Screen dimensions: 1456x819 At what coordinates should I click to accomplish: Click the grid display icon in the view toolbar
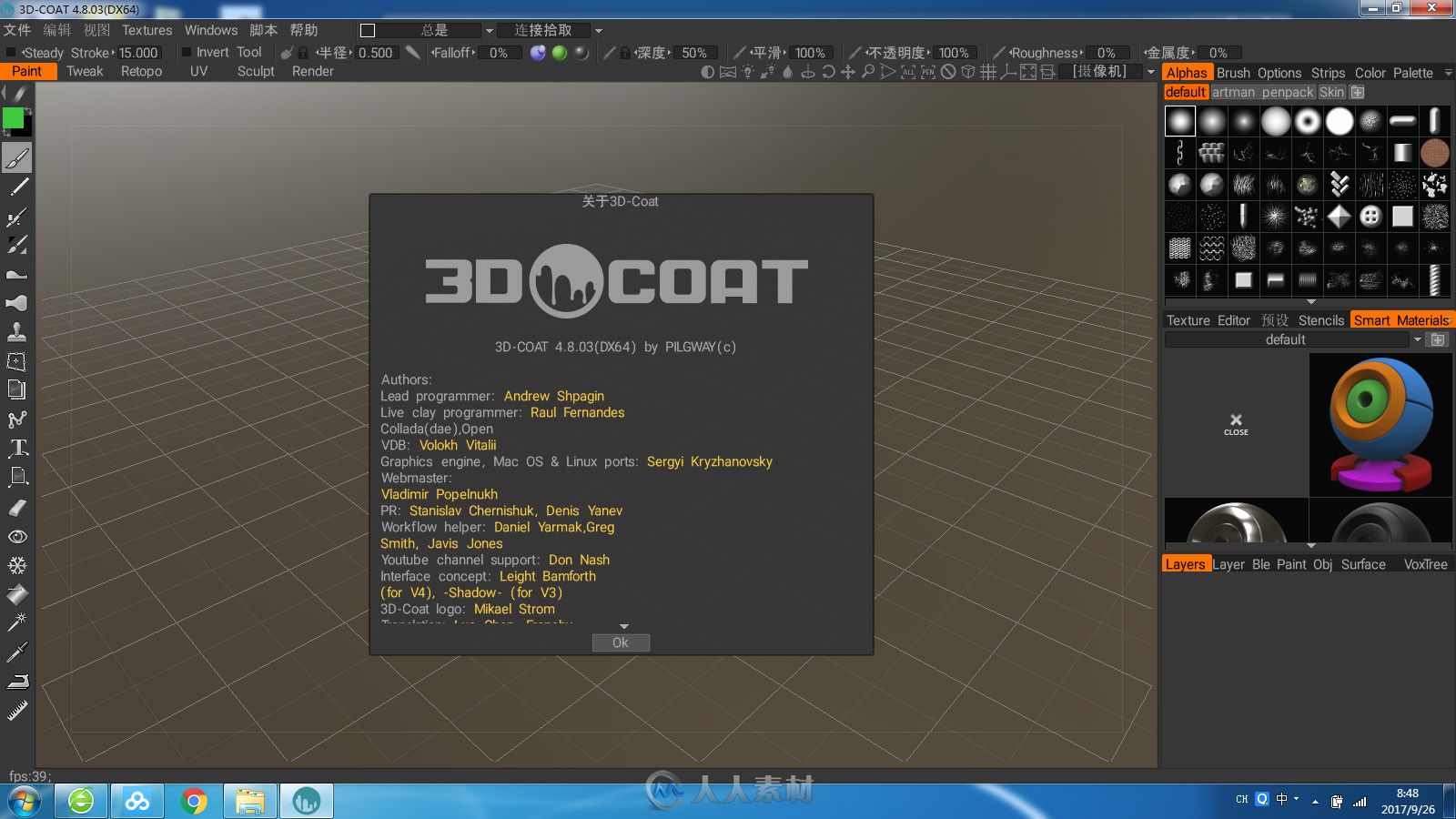988,72
